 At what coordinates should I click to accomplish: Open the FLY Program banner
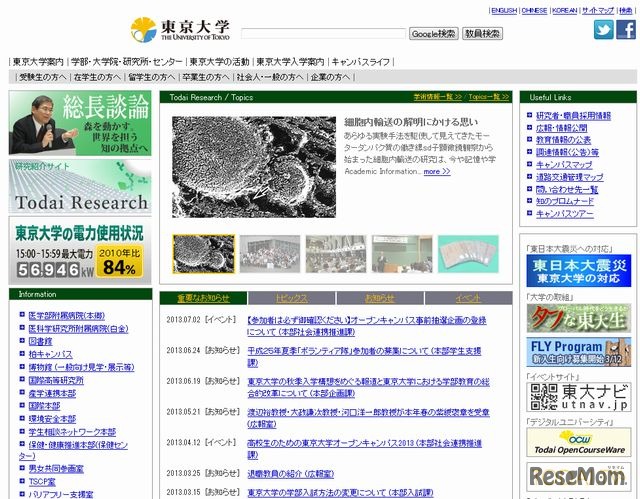coord(578,352)
